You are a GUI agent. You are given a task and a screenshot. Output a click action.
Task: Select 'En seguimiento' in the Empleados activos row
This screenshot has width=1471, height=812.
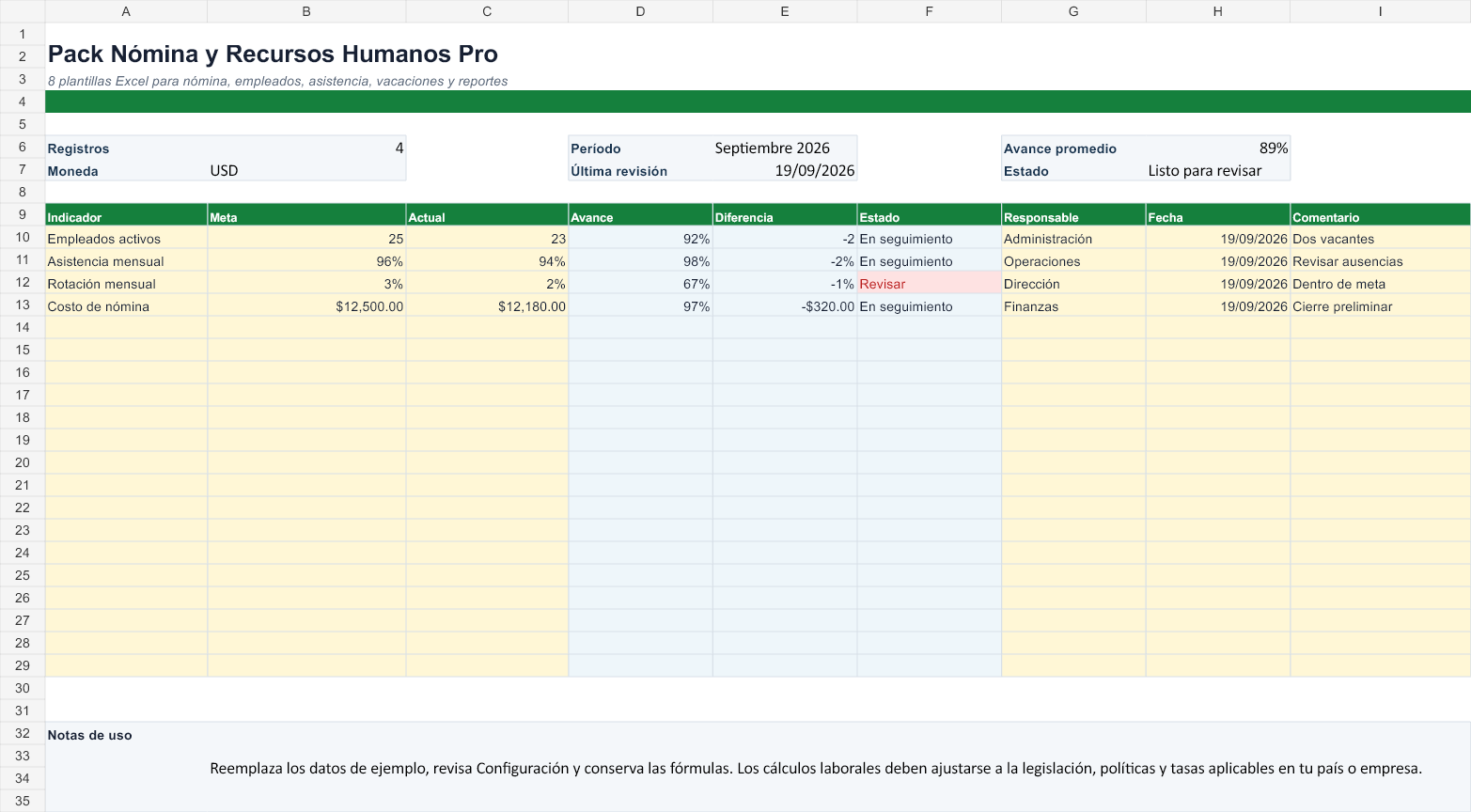929,238
